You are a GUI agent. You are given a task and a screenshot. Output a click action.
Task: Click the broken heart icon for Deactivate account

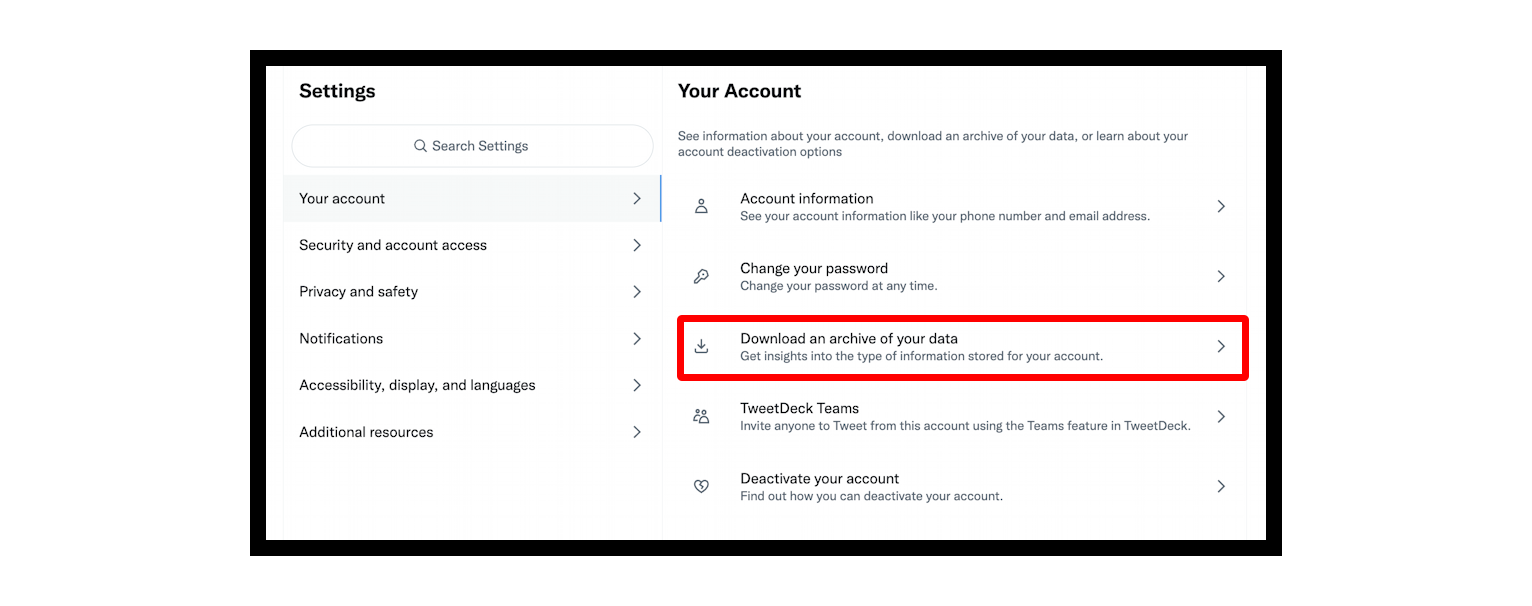pos(701,486)
